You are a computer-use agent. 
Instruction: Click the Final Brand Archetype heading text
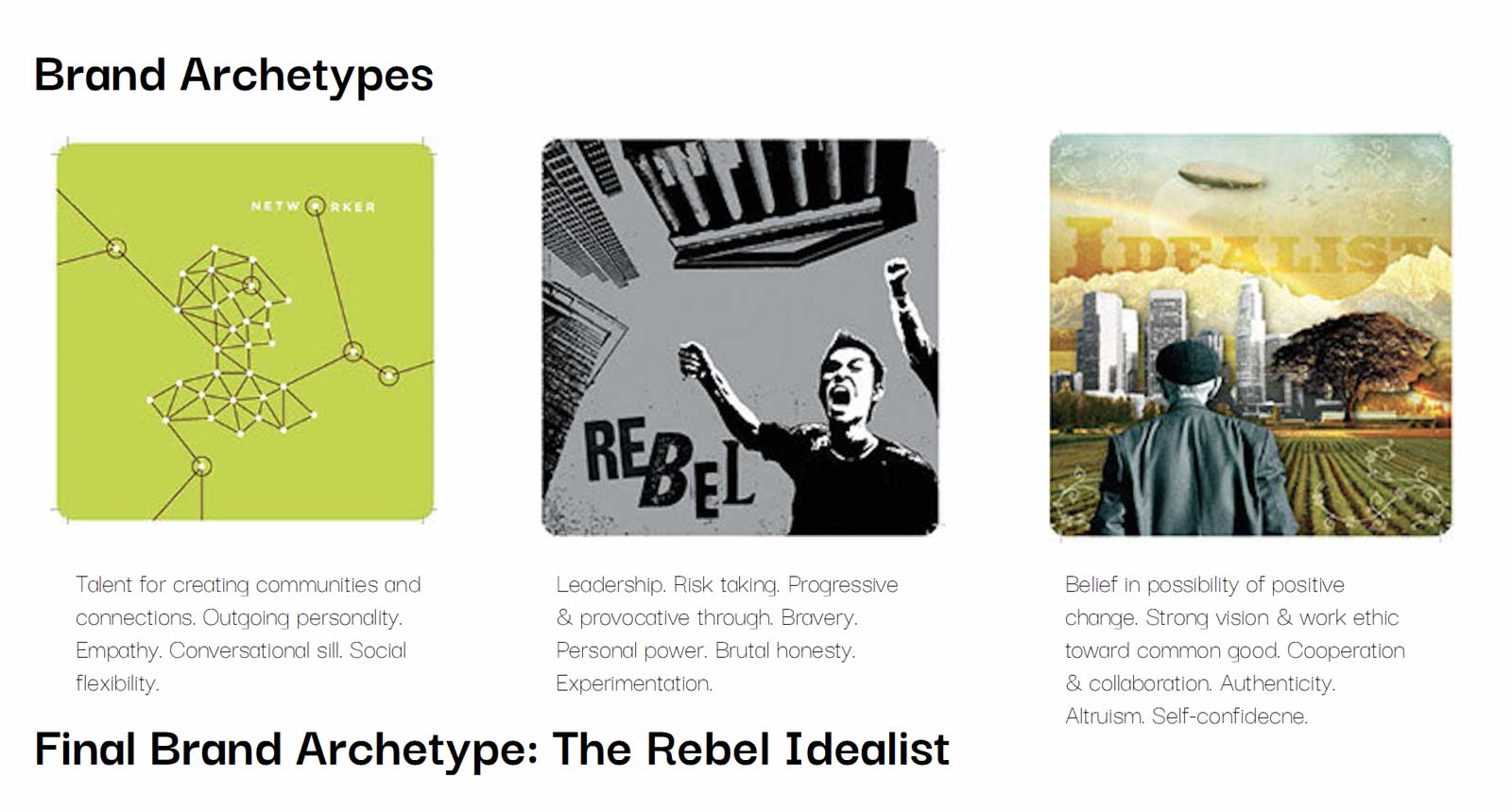(491, 750)
